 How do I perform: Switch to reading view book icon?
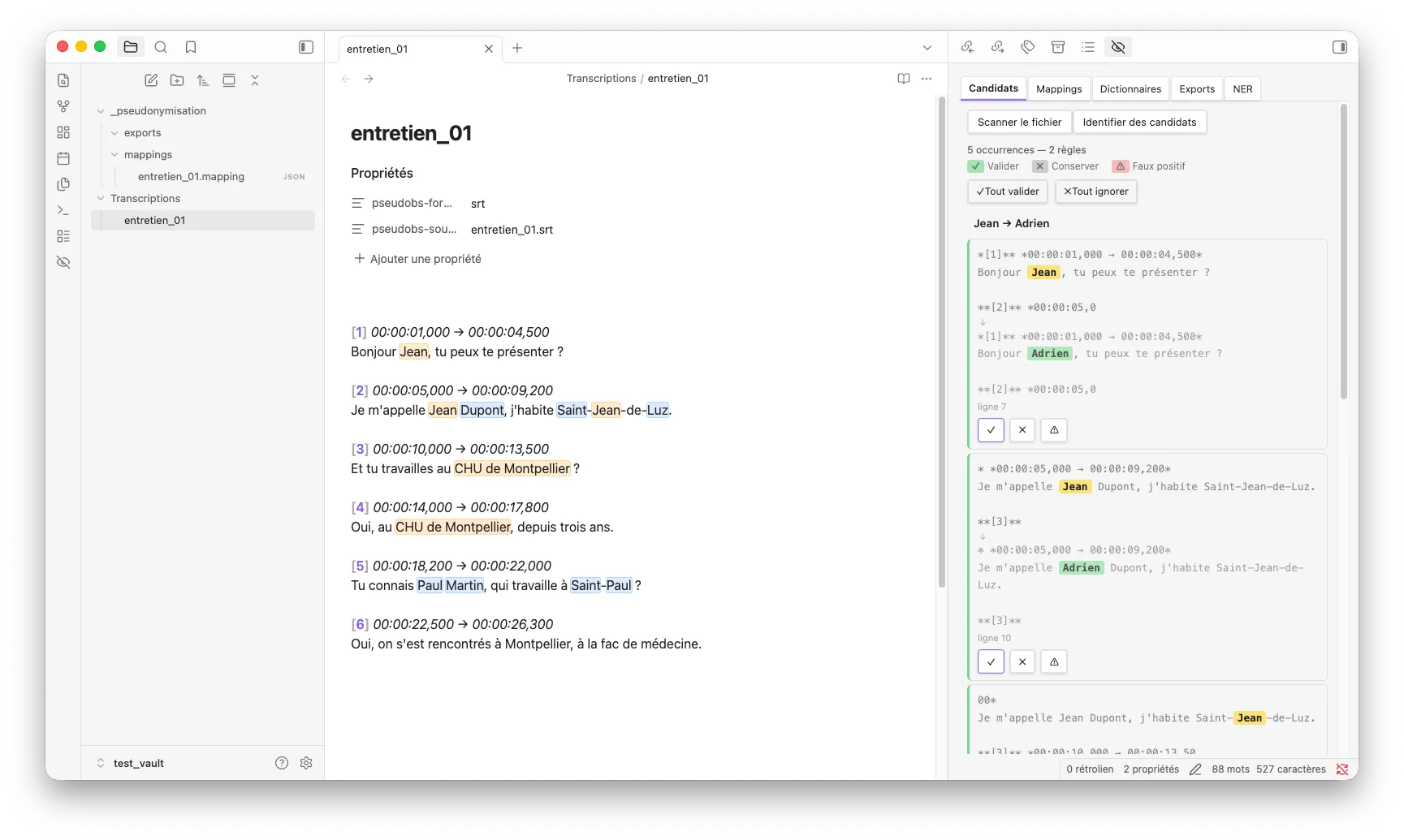click(x=904, y=79)
